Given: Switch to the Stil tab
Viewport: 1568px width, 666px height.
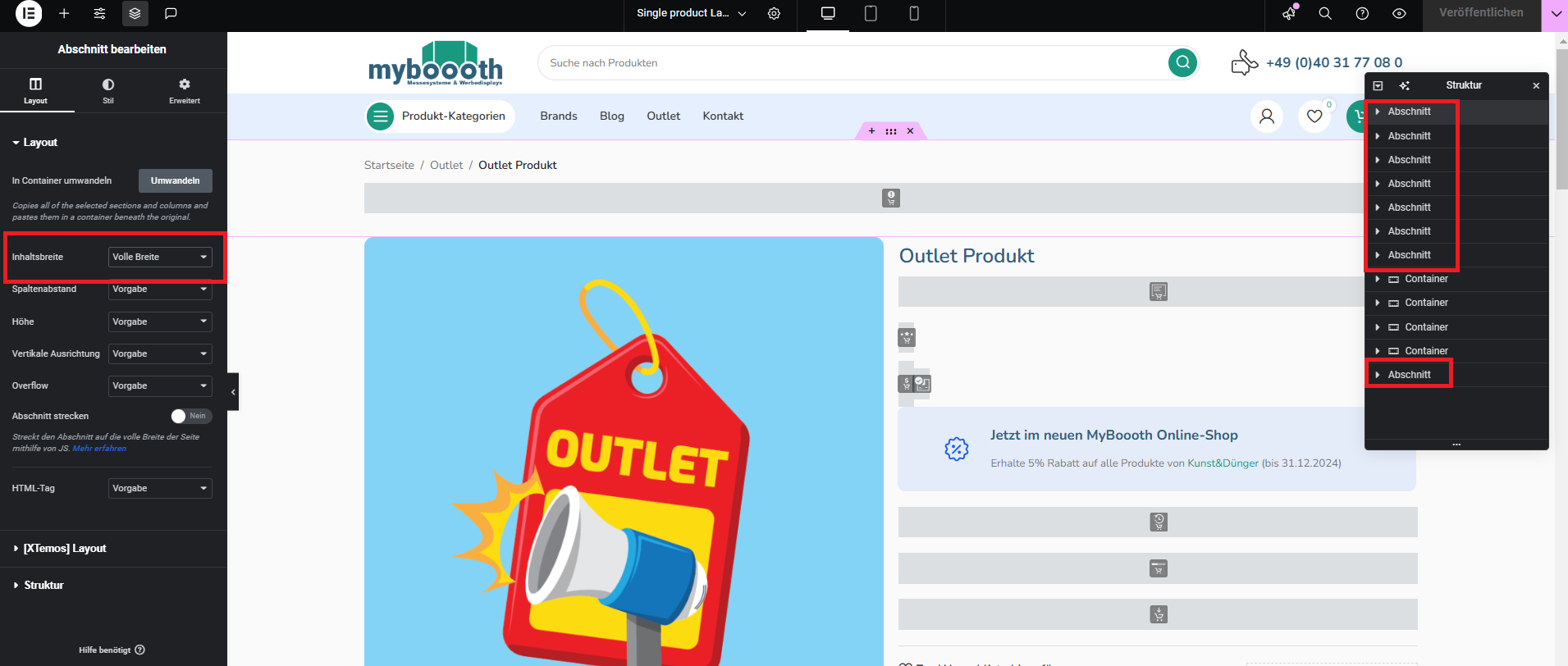Looking at the screenshot, I should (108, 90).
